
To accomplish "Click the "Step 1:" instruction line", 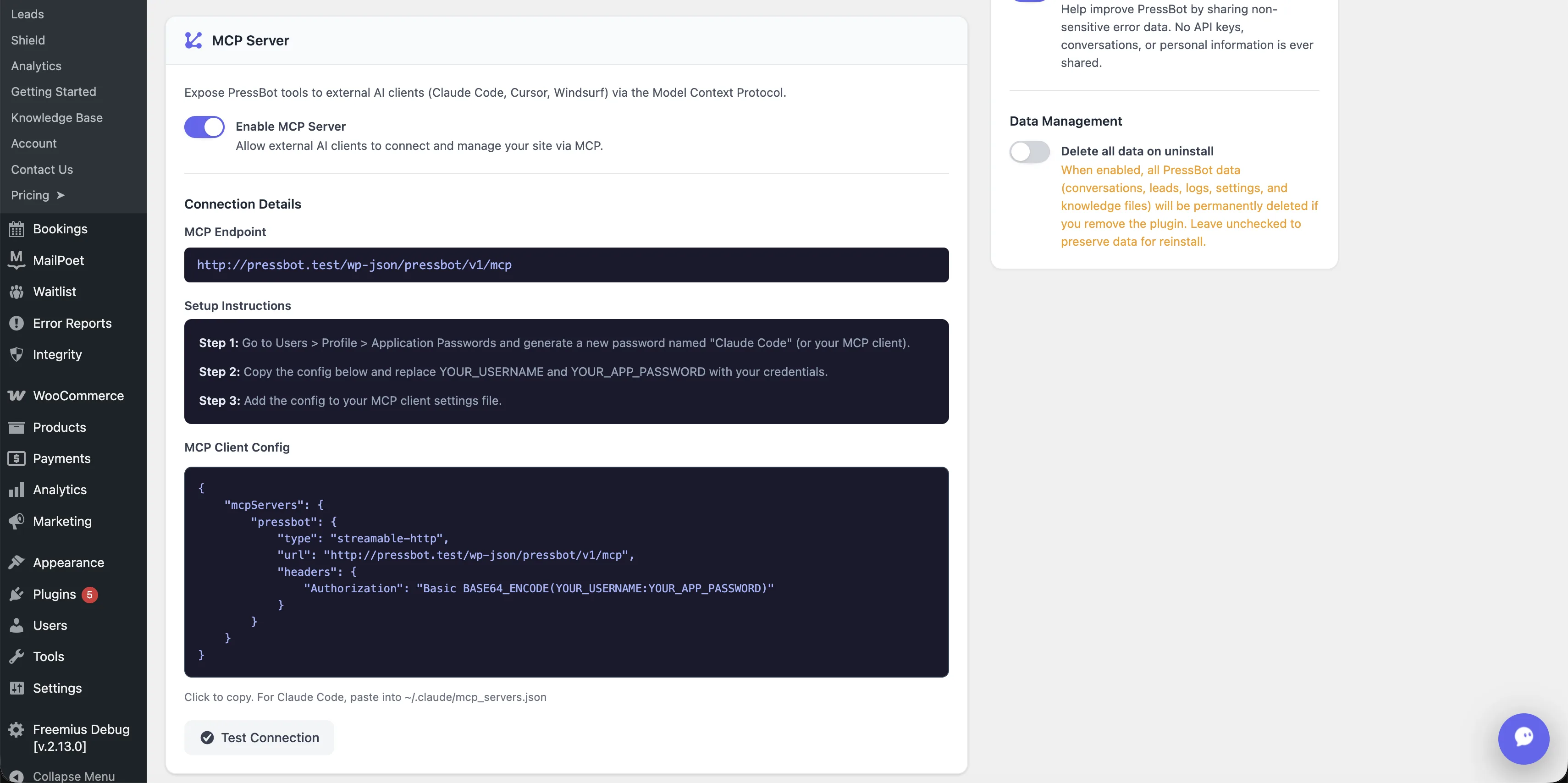I will click(x=554, y=343).
